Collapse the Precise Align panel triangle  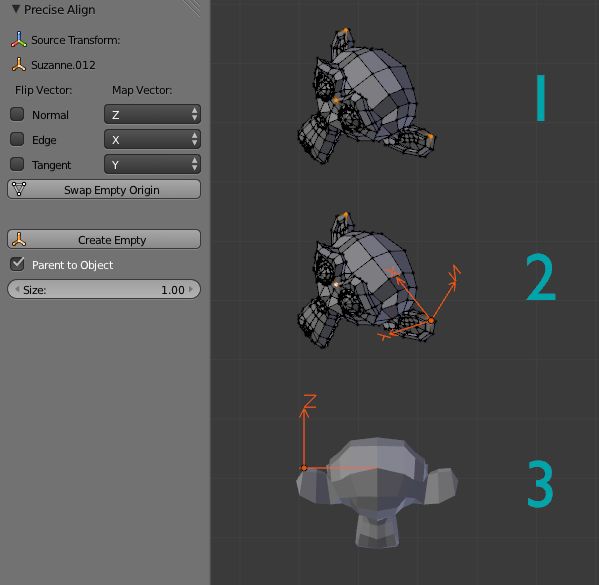16,9
